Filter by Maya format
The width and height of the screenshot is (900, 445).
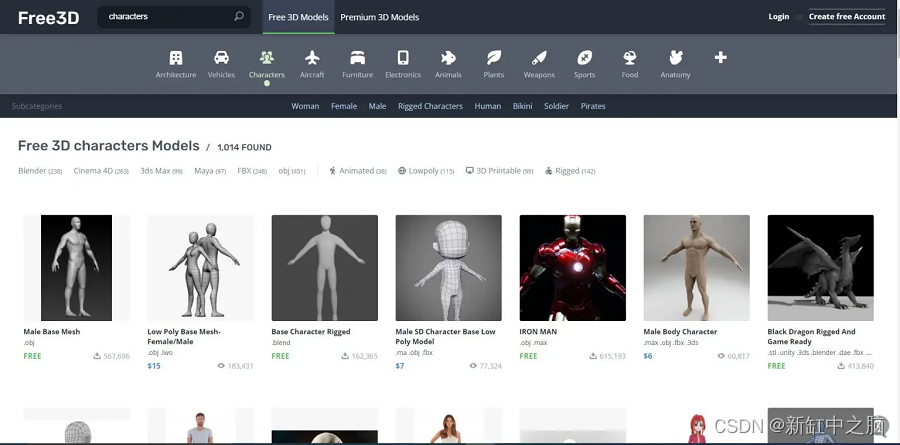[x=210, y=171]
